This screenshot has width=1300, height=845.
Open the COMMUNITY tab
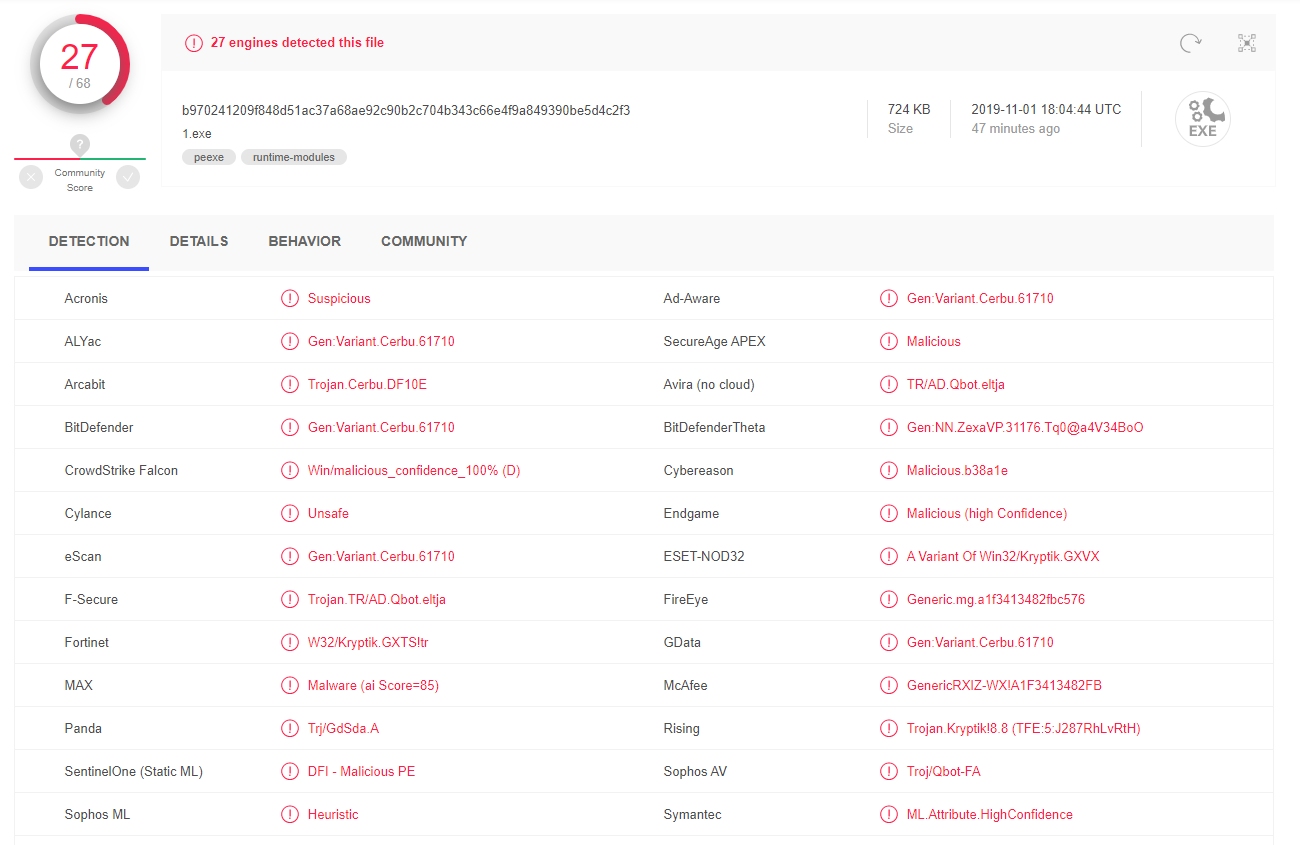coord(424,241)
